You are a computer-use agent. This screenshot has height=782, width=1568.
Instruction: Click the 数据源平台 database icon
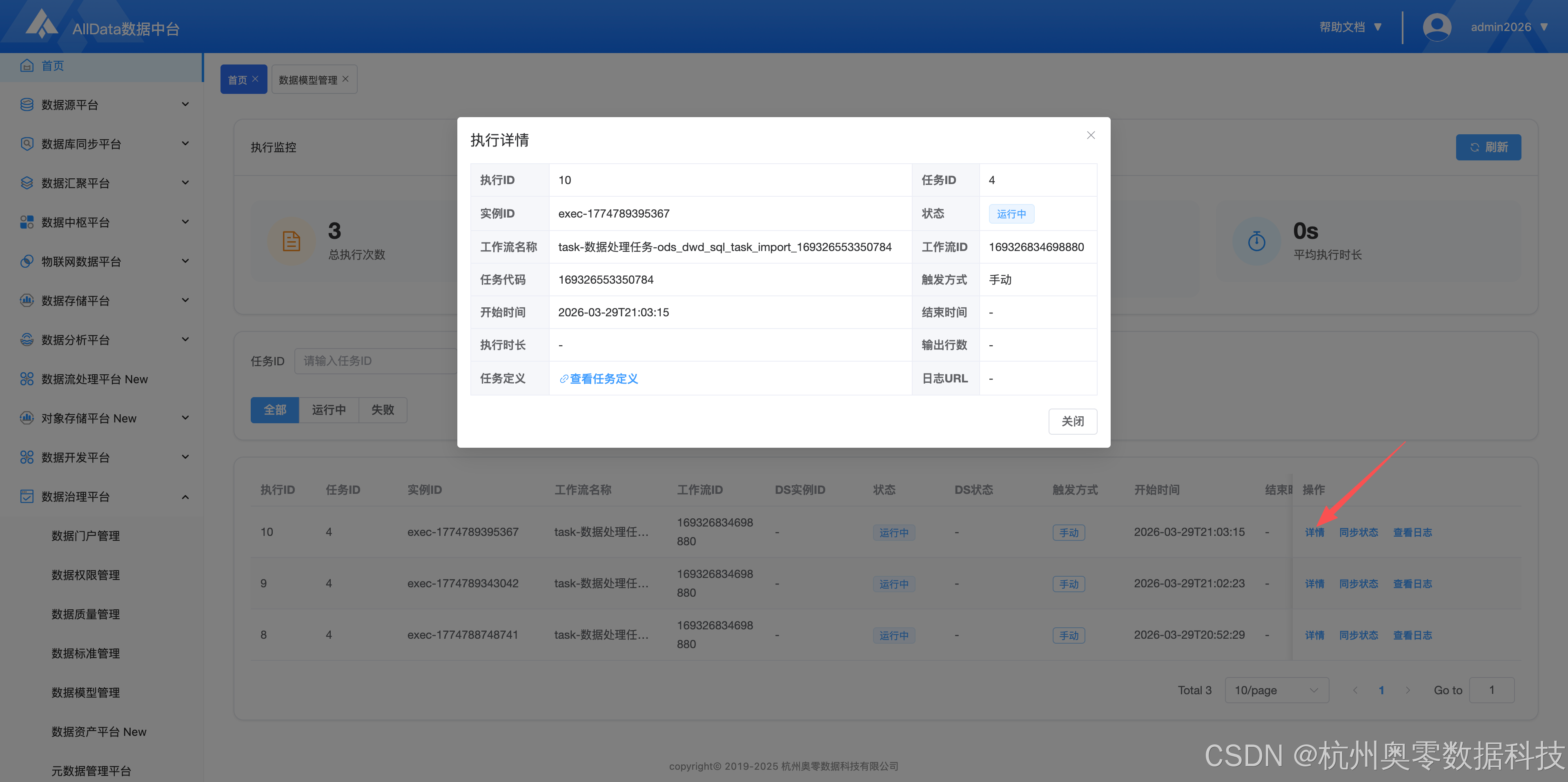tap(27, 104)
